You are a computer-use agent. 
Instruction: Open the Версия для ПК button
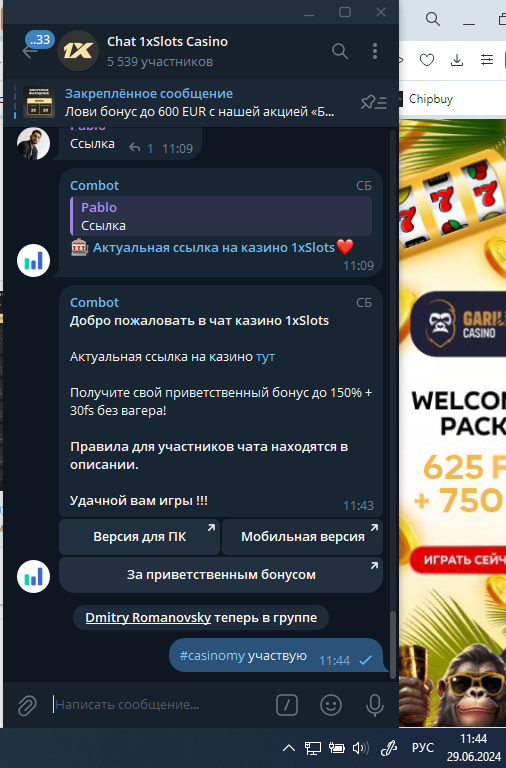(140, 537)
